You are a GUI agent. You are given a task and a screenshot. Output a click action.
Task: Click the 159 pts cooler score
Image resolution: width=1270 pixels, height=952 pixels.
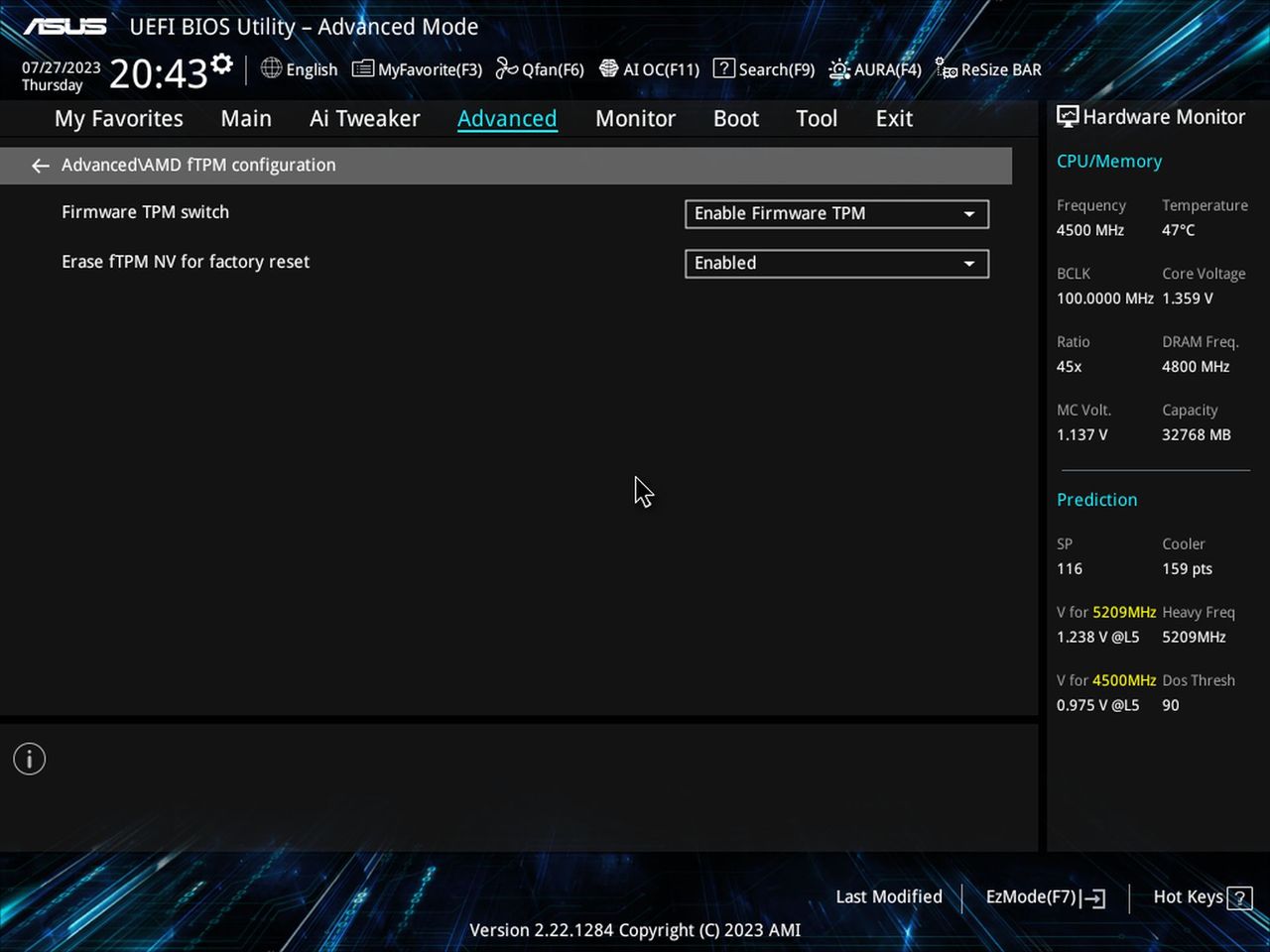[1188, 569]
